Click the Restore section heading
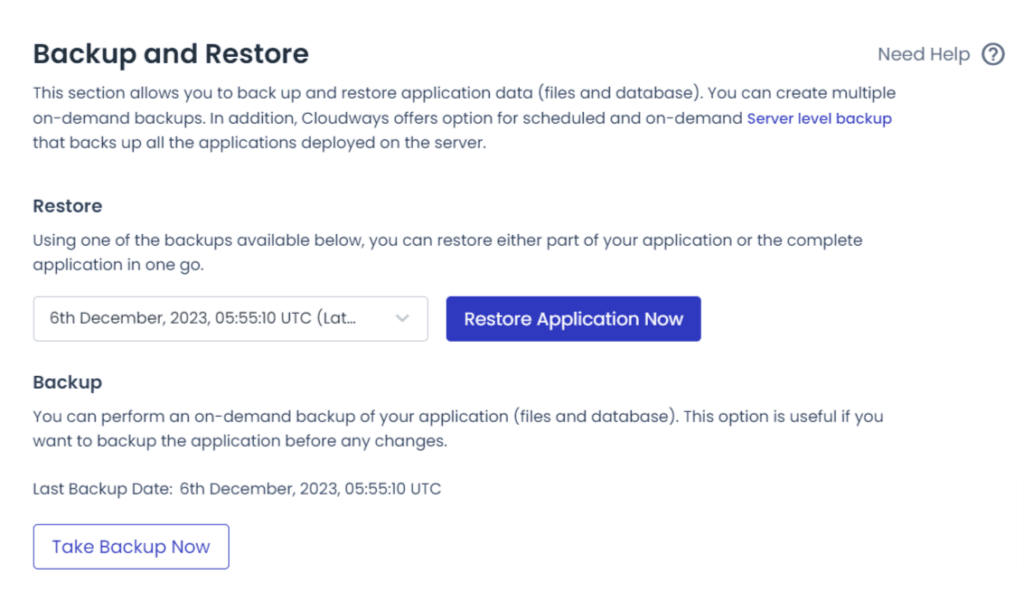The height and width of the screenshot is (602, 1024). (67, 206)
